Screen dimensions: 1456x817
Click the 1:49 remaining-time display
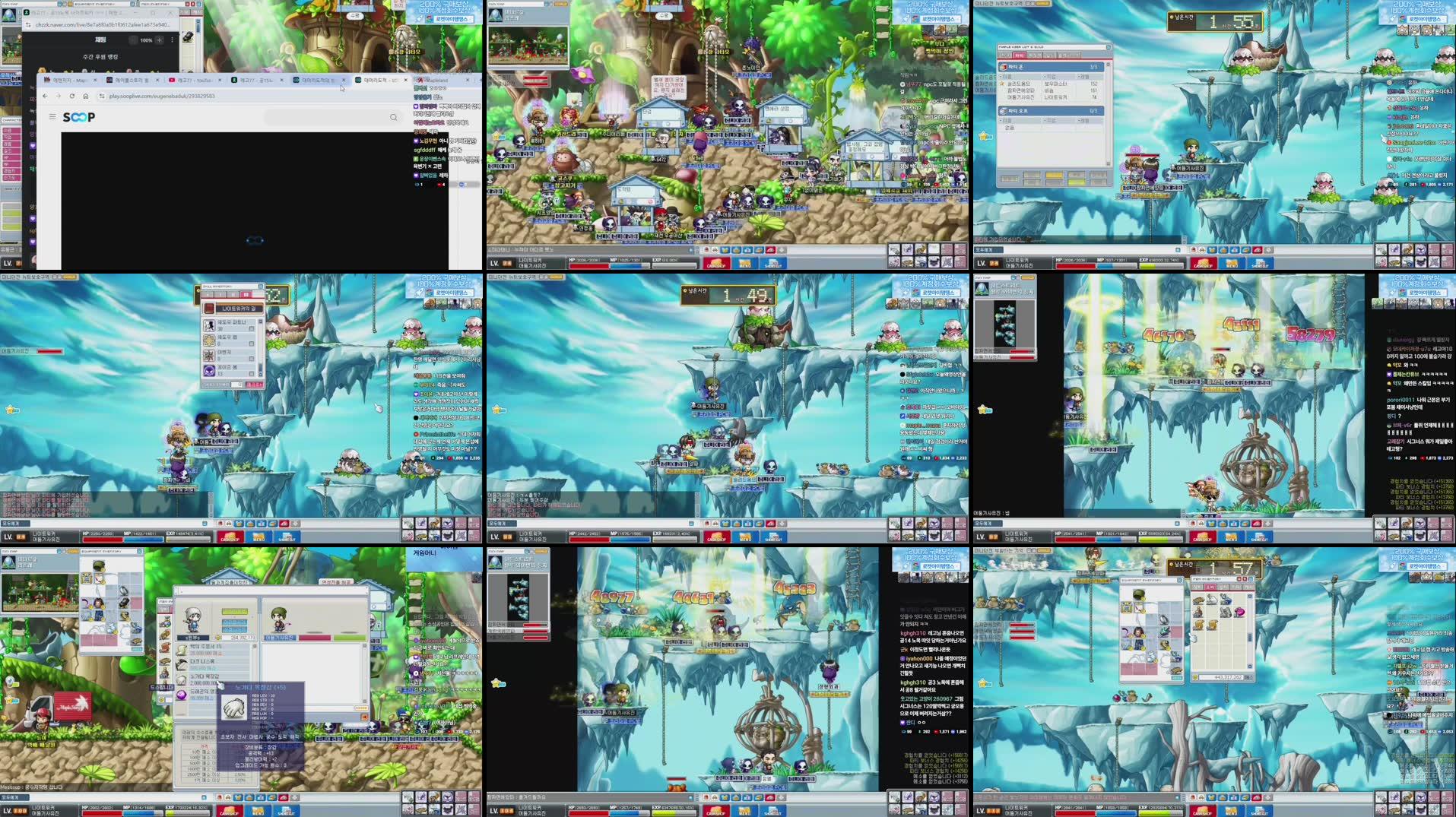(x=728, y=295)
